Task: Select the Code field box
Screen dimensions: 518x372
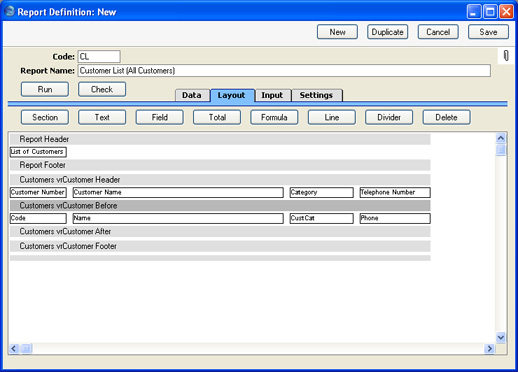Action: (38, 218)
